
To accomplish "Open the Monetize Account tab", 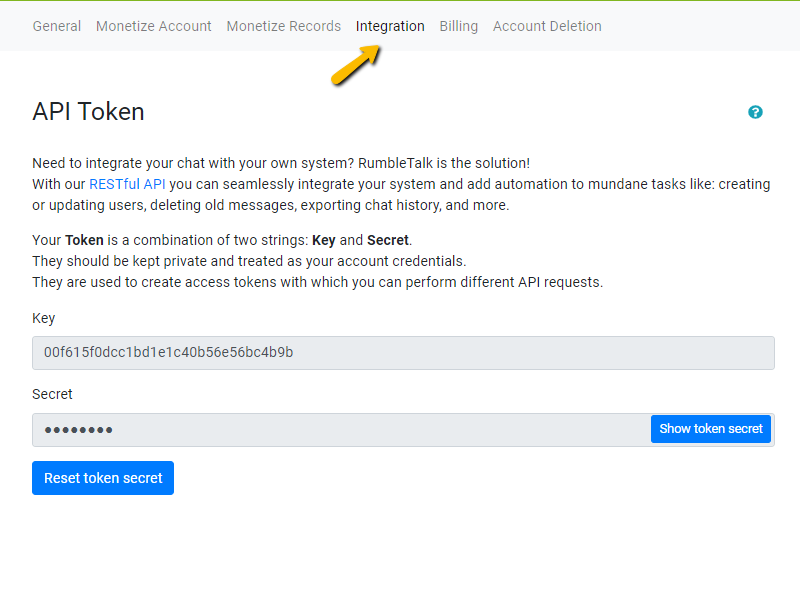I will [x=153, y=26].
